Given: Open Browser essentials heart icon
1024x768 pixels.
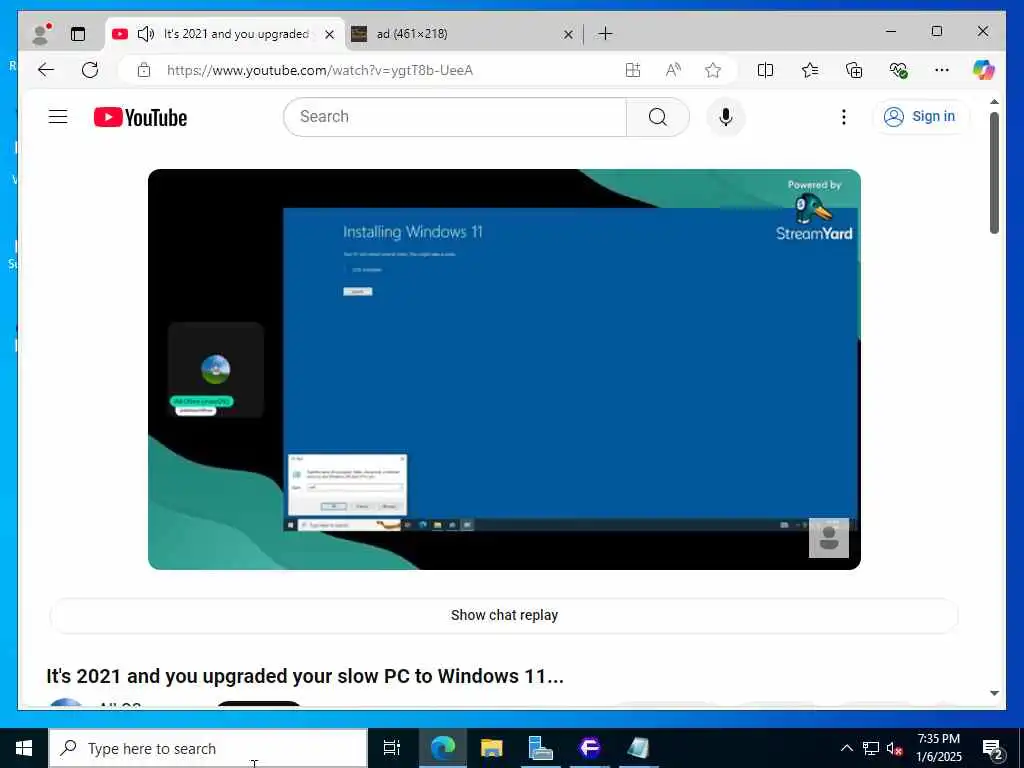Looking at the screenshot, I should (898, 70).
